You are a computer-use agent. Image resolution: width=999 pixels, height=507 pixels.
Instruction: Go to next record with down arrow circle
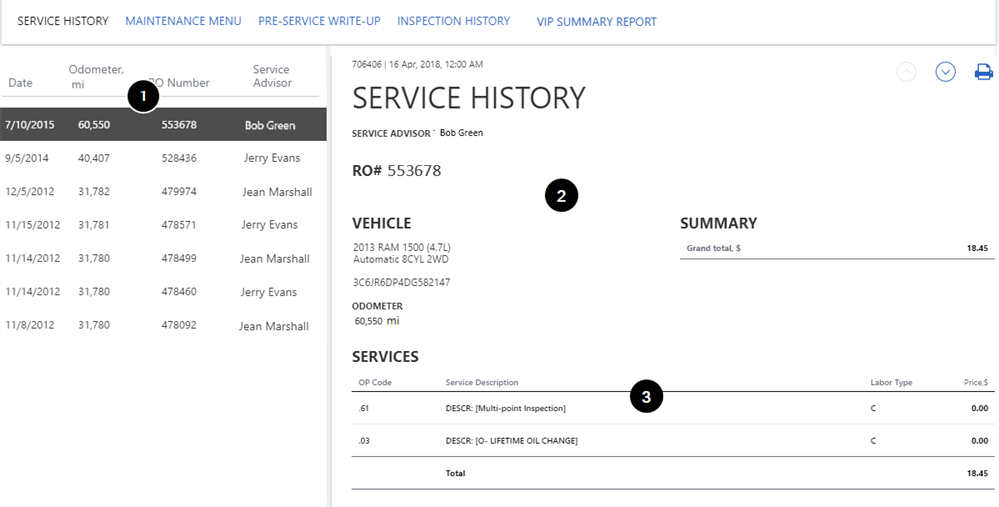pos(945,72)
